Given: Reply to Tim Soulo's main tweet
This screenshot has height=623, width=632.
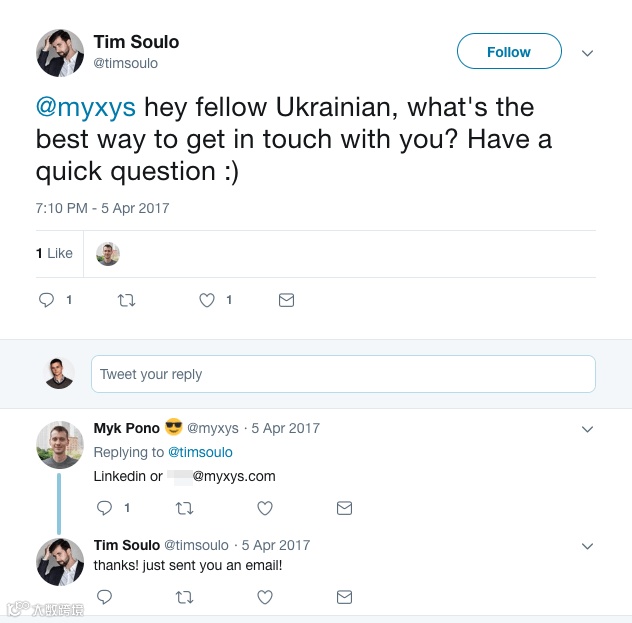Looking at the screenshot, I should (x=46, y=300).
